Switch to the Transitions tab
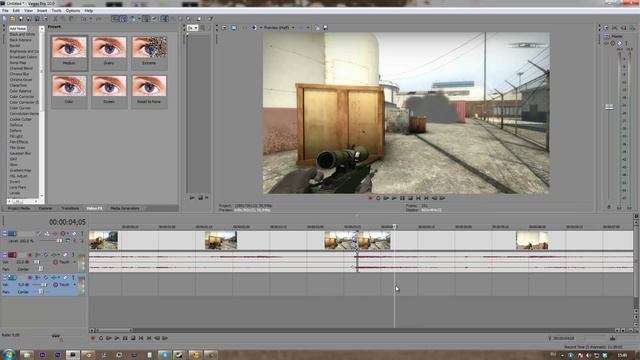 (x=70, y=209)
